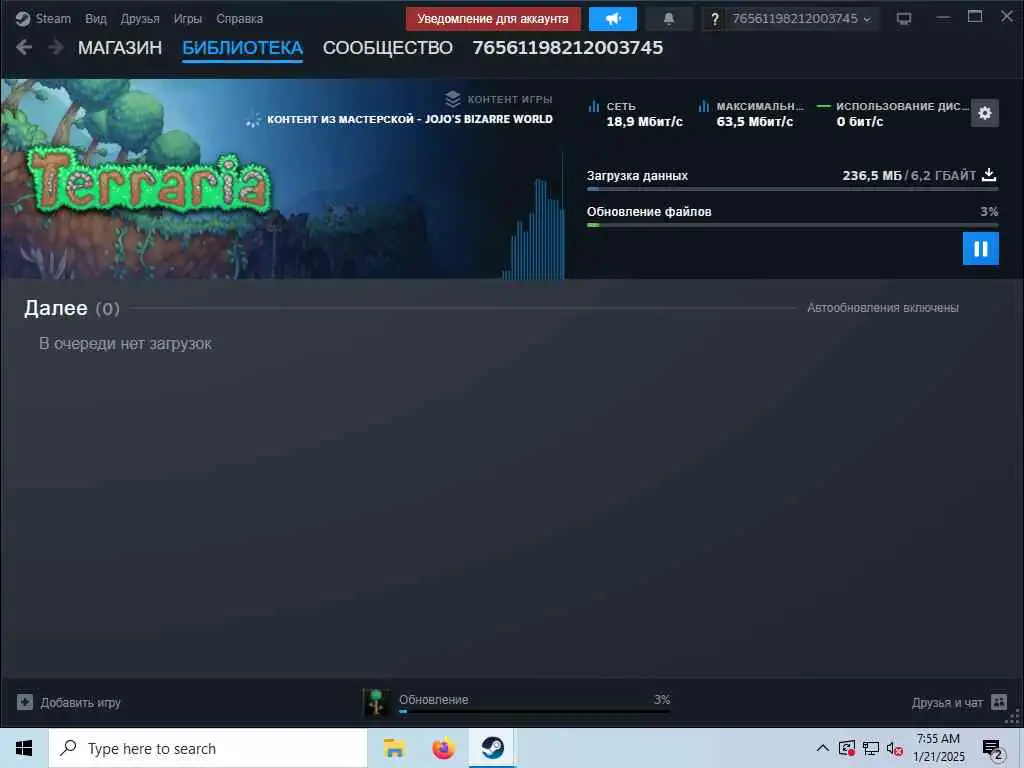The height and width of the screenshot is (768, 1024).
Task: Open the Windows action center notifications
Action: point(992,749)
